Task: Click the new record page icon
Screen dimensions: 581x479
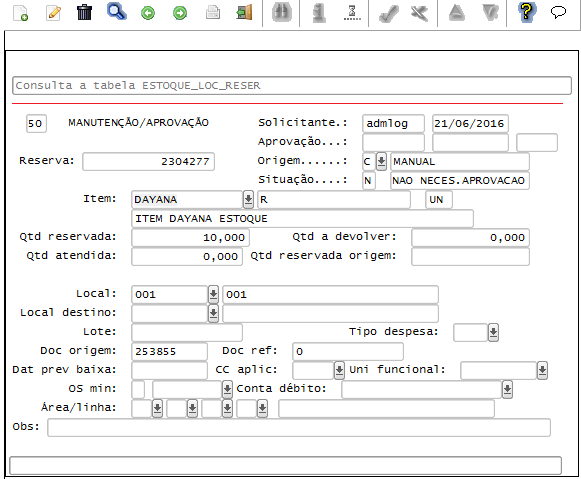Action: coord(21,13)
